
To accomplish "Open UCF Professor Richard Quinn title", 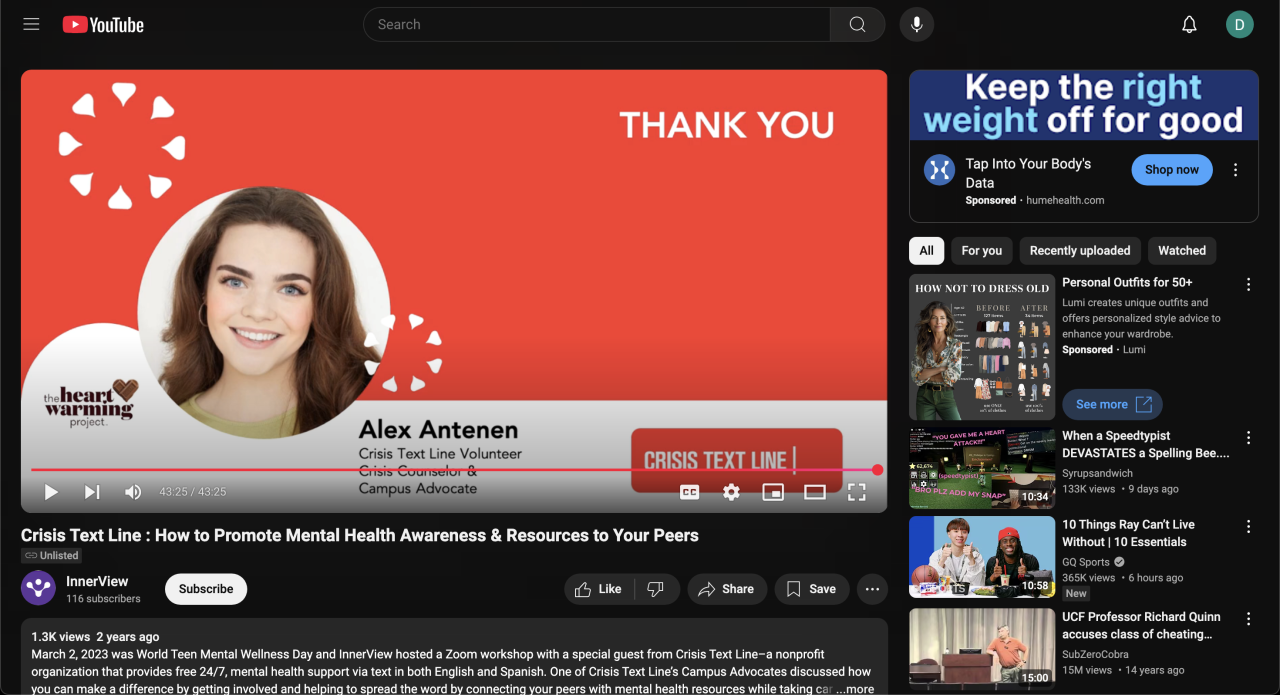I will point(1141,626).
